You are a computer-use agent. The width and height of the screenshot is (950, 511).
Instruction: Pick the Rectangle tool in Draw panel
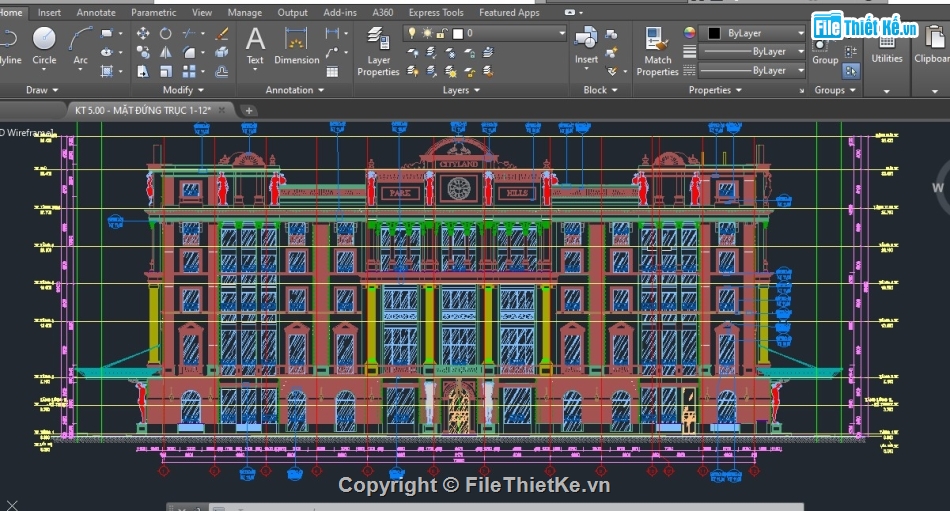coord(107,33)
